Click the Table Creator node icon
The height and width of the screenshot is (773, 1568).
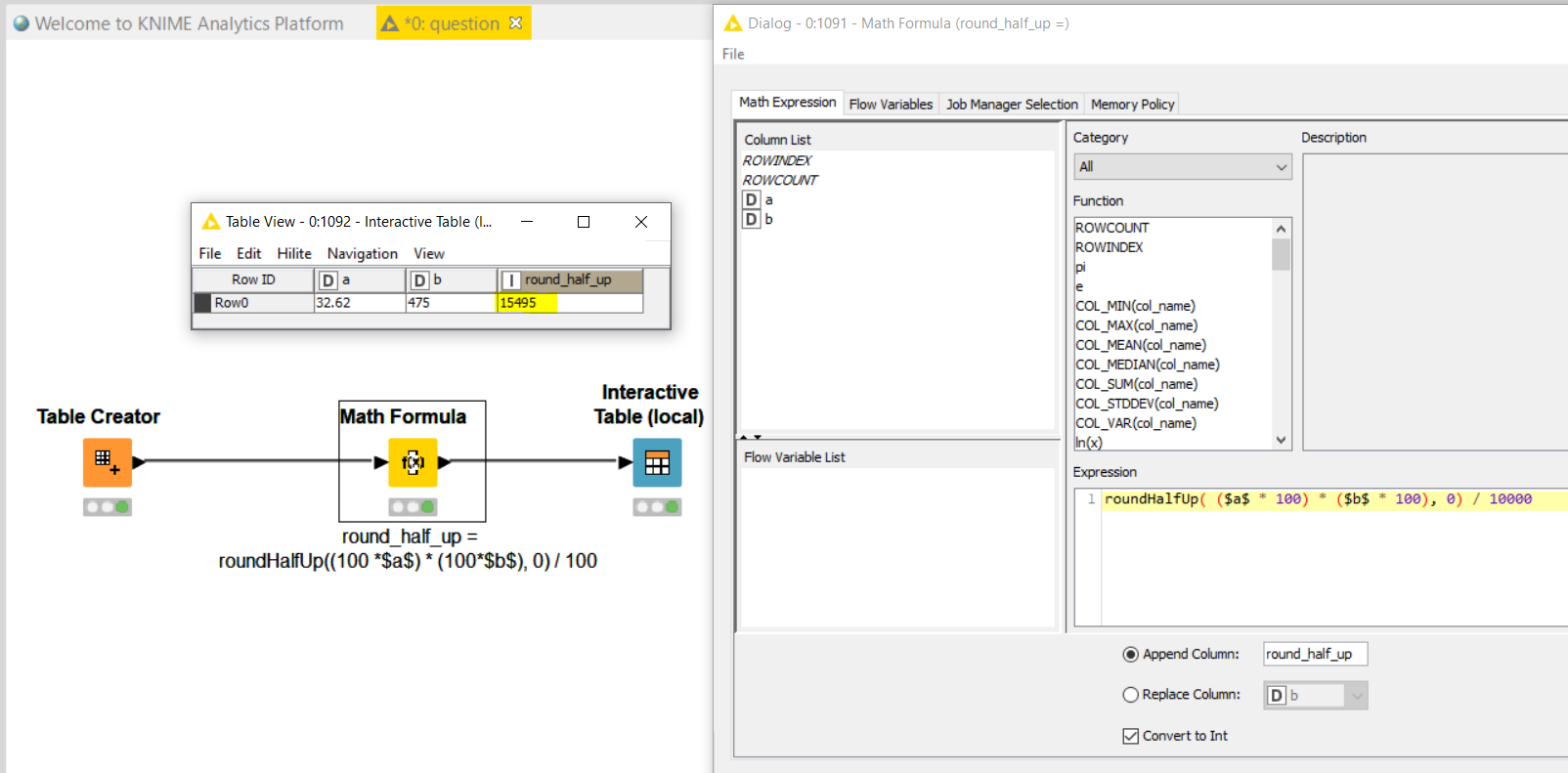(107, 462)
